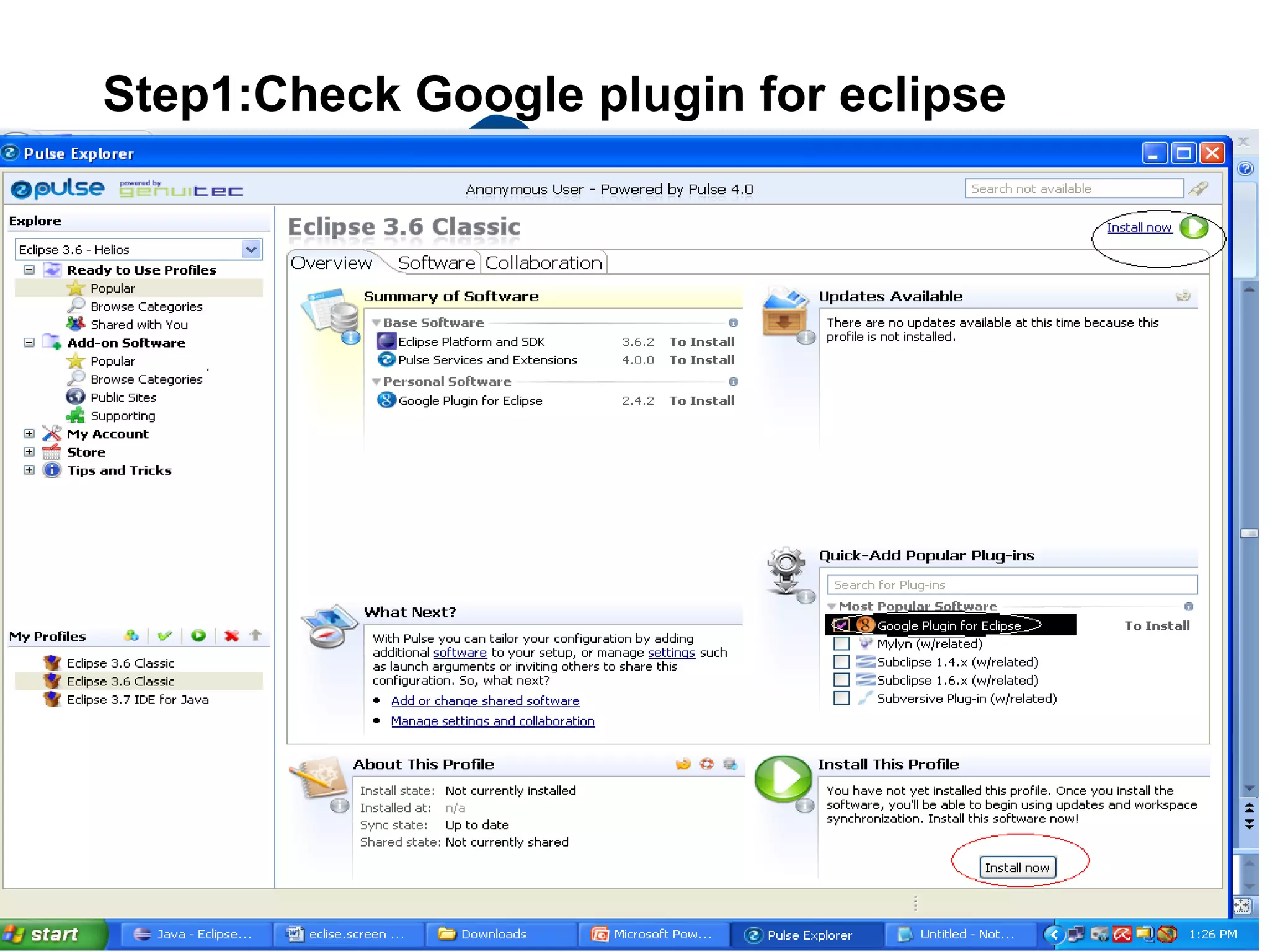Open Downloads from the taskbar
The height and width of the screenshot is (952, 1270).
[500, 934]
